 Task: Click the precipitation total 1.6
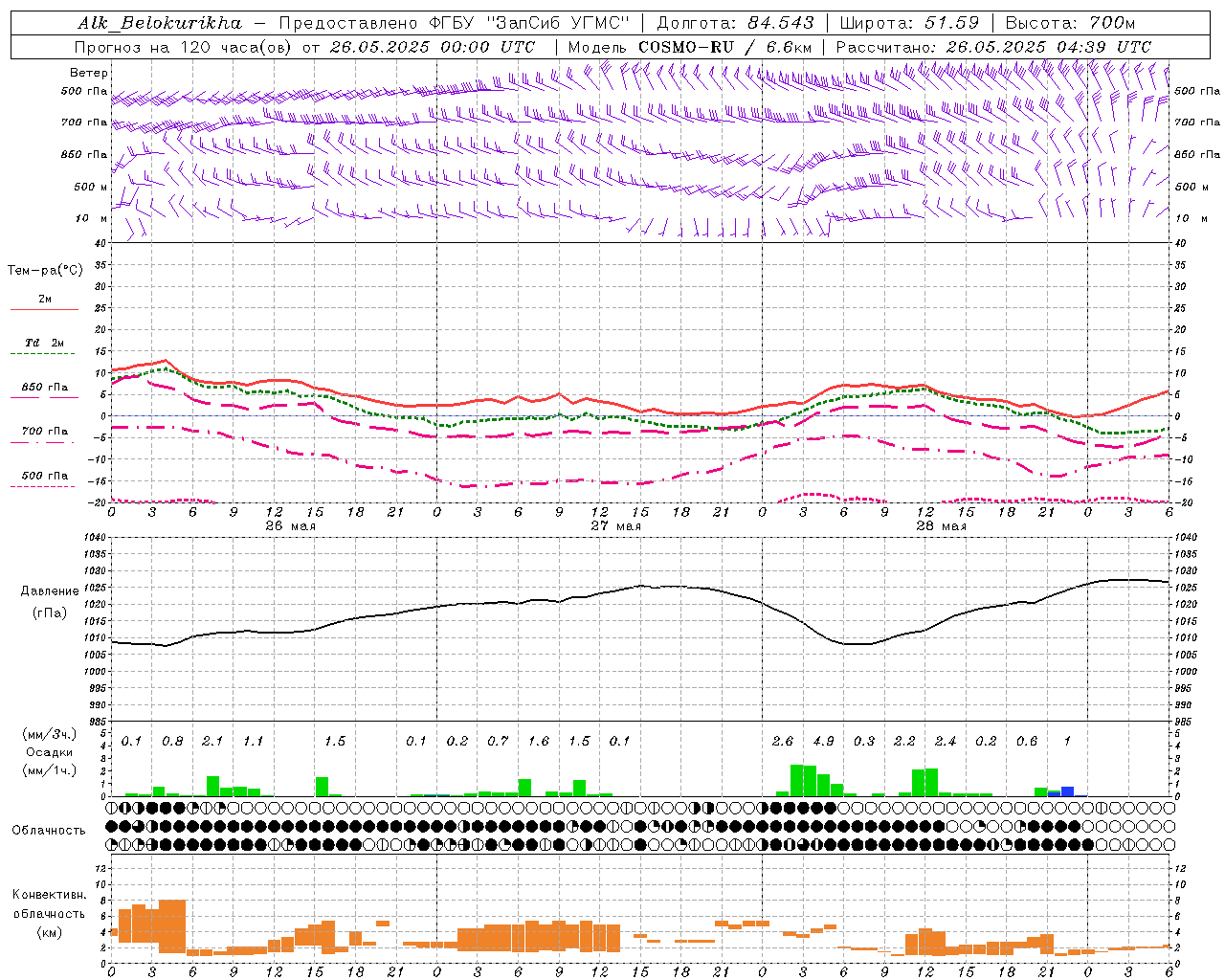[x=538, y=742]
